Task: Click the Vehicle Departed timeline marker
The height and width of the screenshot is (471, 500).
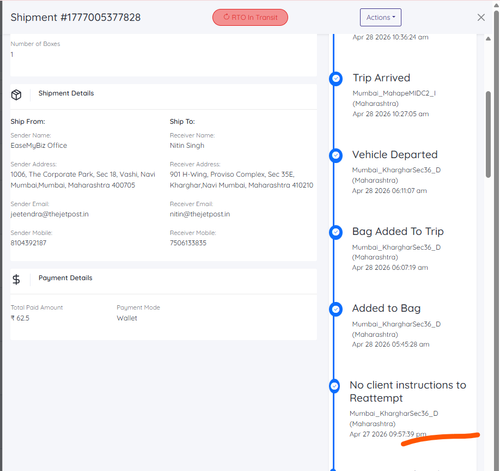Action: point(336,155)
